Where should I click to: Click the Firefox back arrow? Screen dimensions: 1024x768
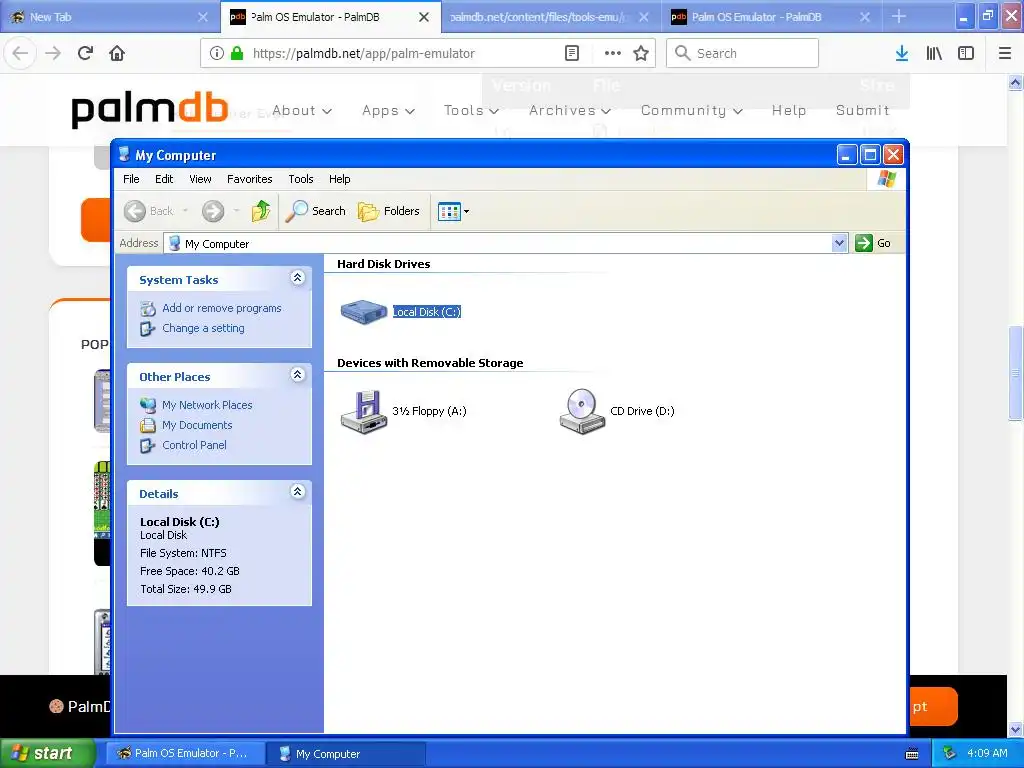(20, 54)
